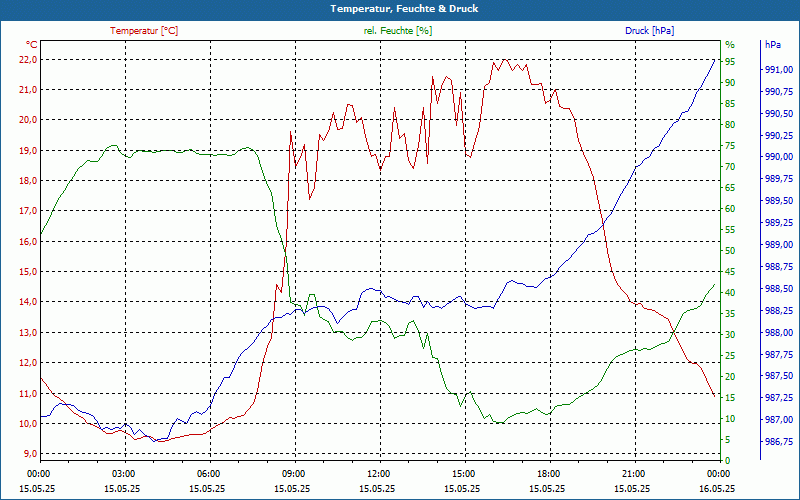Click green humidity axis value '20'
Image resolution: width=800 pixels, height=500 pixels.
coord(730,377)
